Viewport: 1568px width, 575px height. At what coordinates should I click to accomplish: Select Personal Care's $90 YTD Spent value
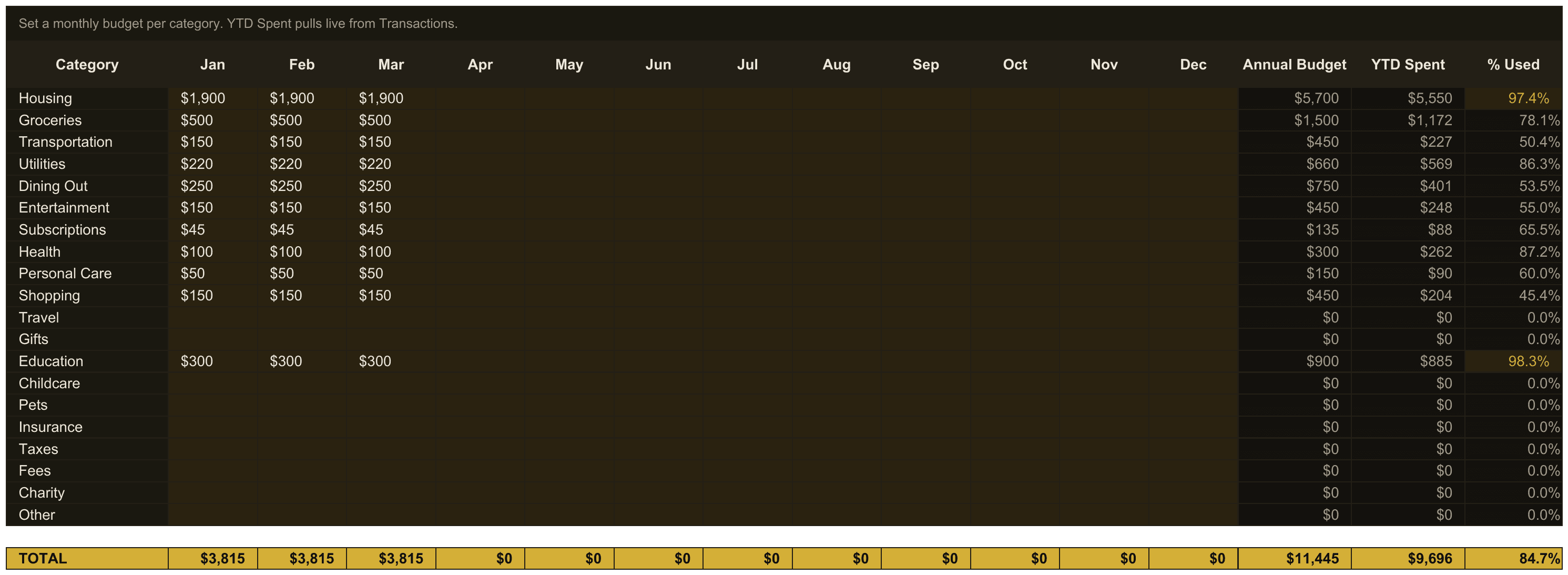pos(1440,274)
